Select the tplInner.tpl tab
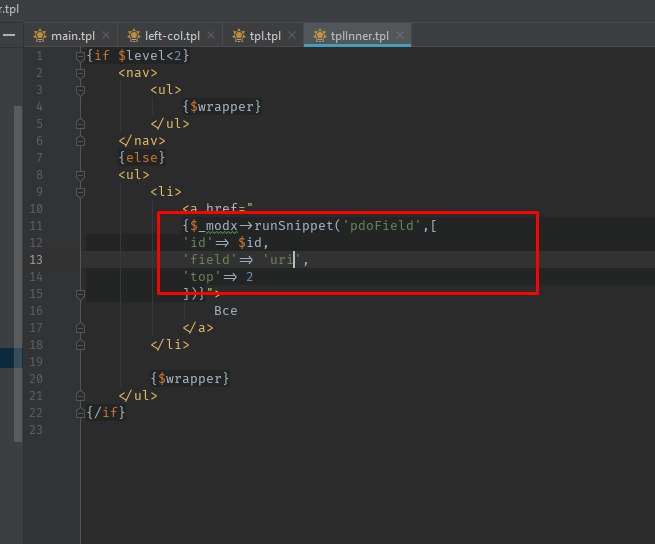The image size is (655, 544). (x=359, y=36)
